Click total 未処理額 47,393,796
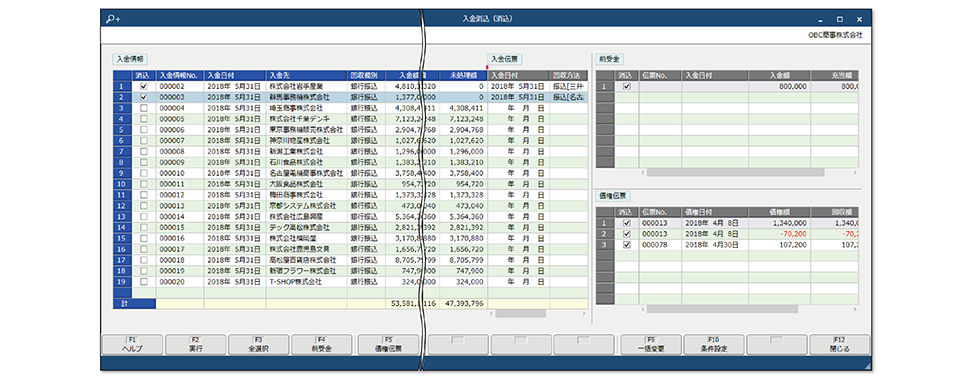 (464, 304)
